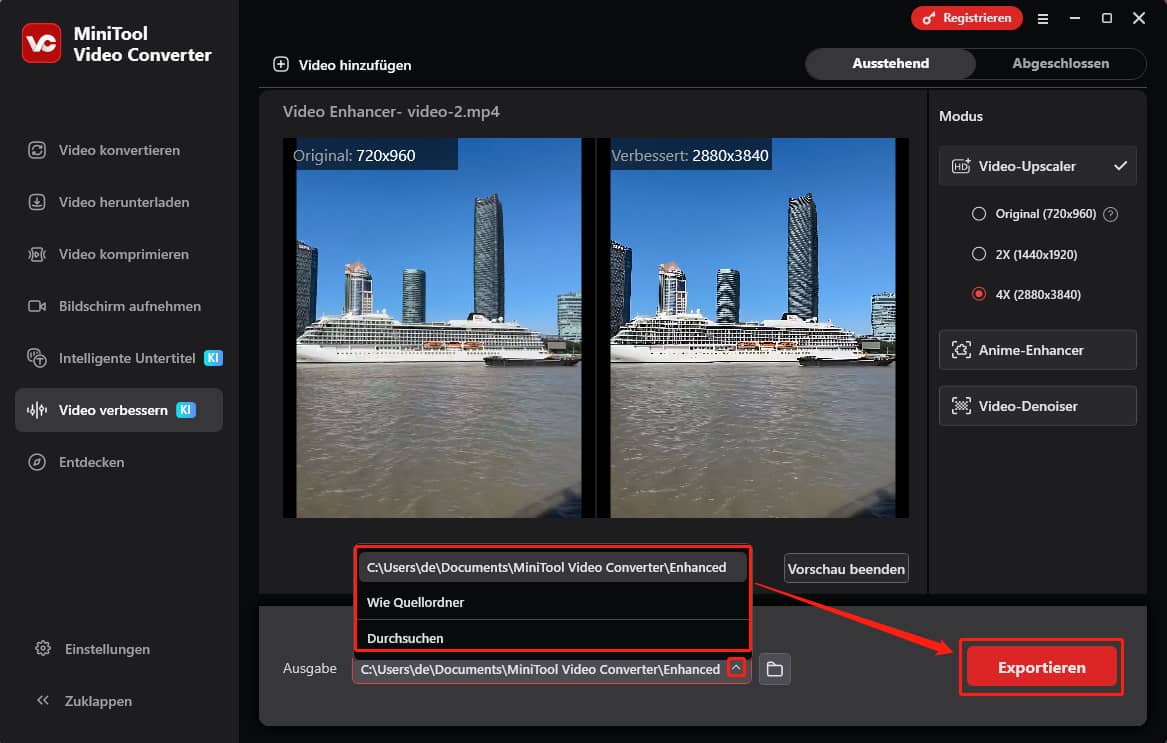Click the Bildschirm aufnehmen camera icon
The width and height of the screenshot is (1167, 743).
(37, 307)
